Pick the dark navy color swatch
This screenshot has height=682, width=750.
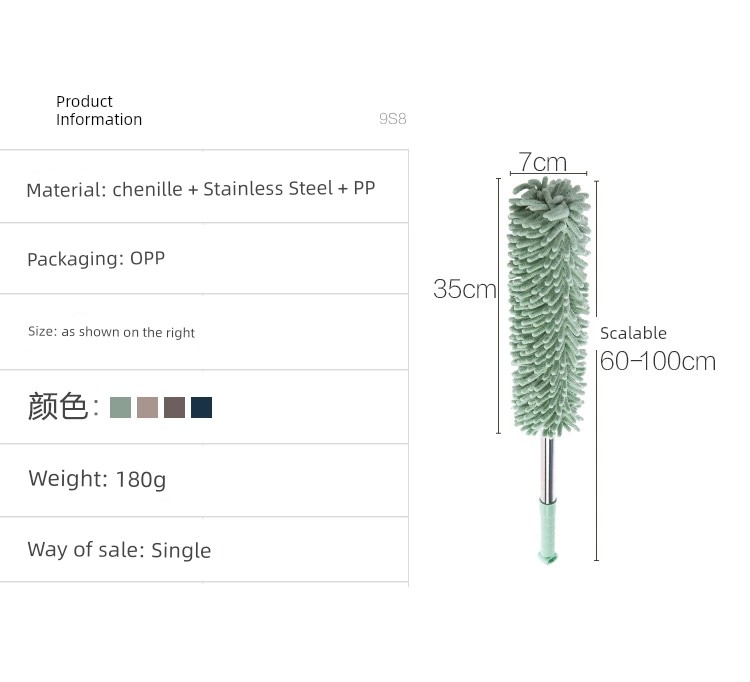[x=201, y=407]
